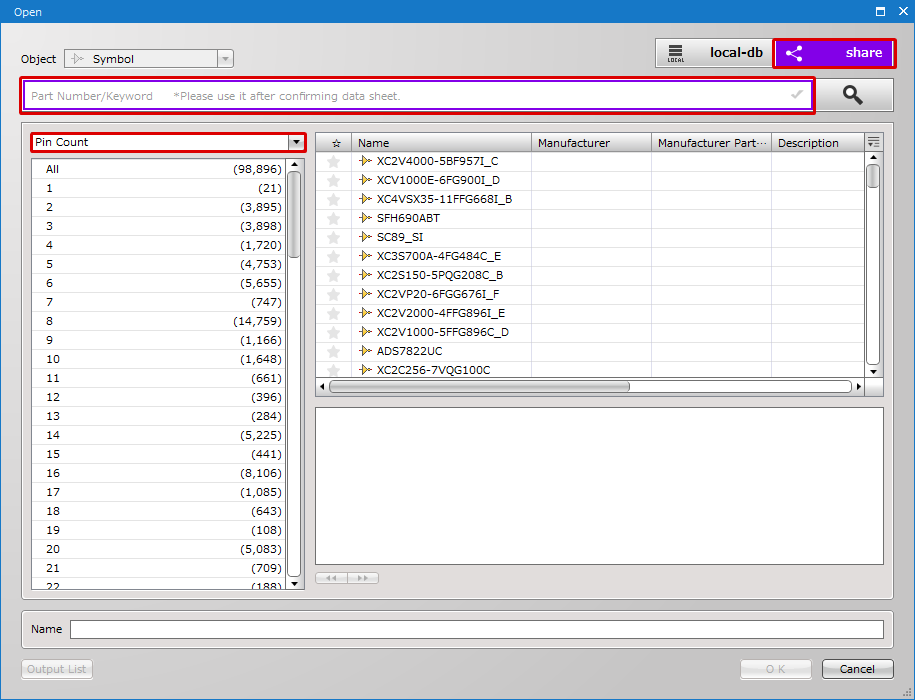The image size is (915, 700).
Task: Click the share icon on the share button
Action: (x=795, y=52)
